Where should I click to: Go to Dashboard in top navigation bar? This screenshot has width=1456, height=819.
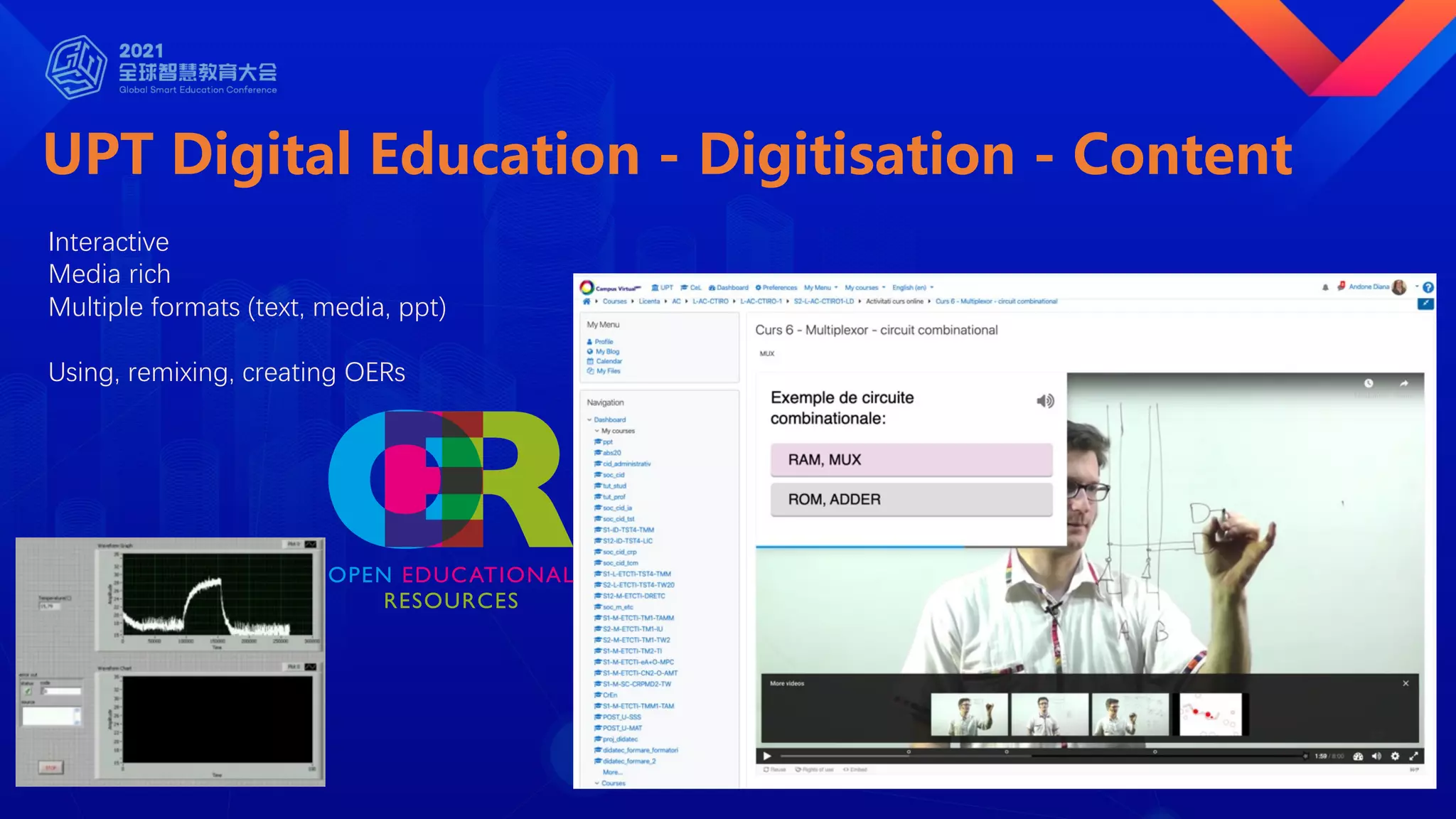(x=728, y=288)
